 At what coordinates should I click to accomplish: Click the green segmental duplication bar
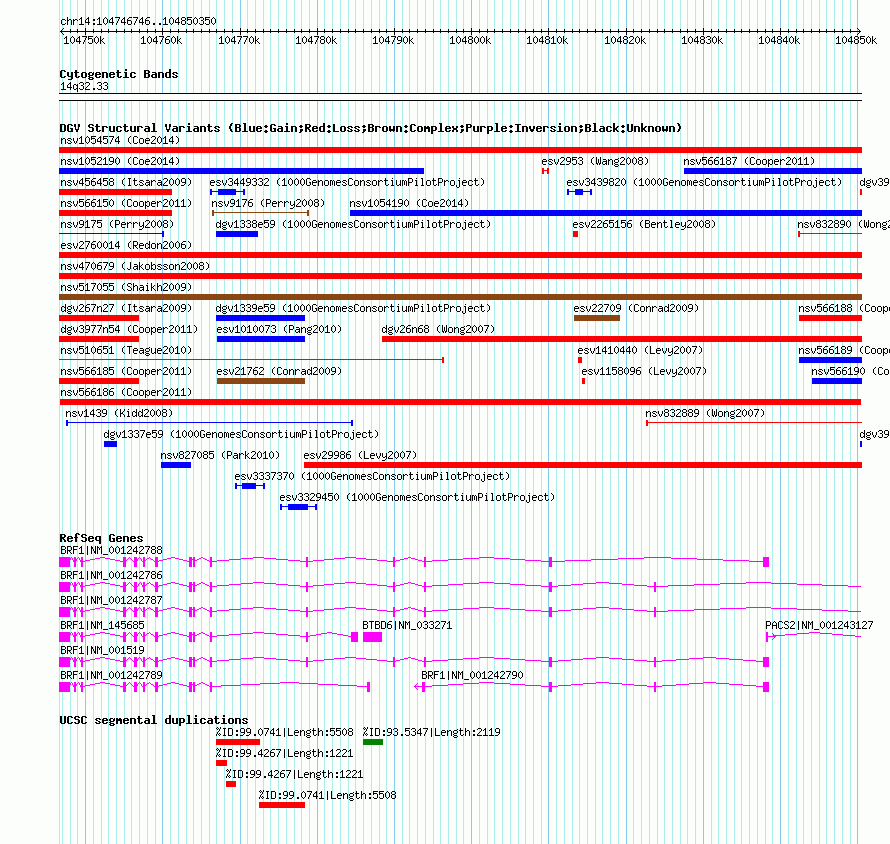(373, 742)
